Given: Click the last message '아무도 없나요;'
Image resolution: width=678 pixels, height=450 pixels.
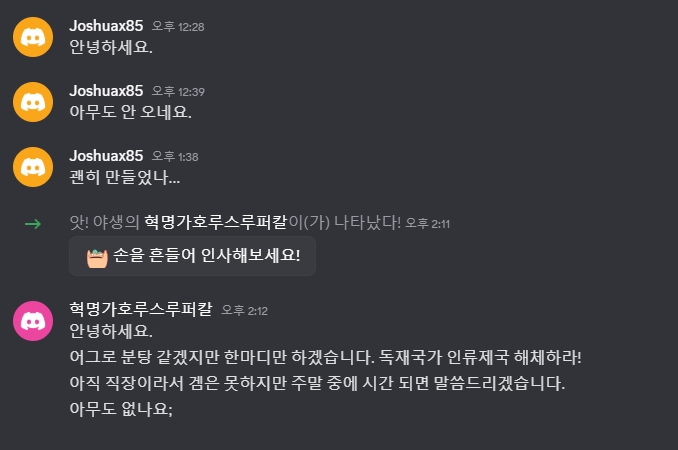Looking at the screenshot, I should [x=121, y=409].
